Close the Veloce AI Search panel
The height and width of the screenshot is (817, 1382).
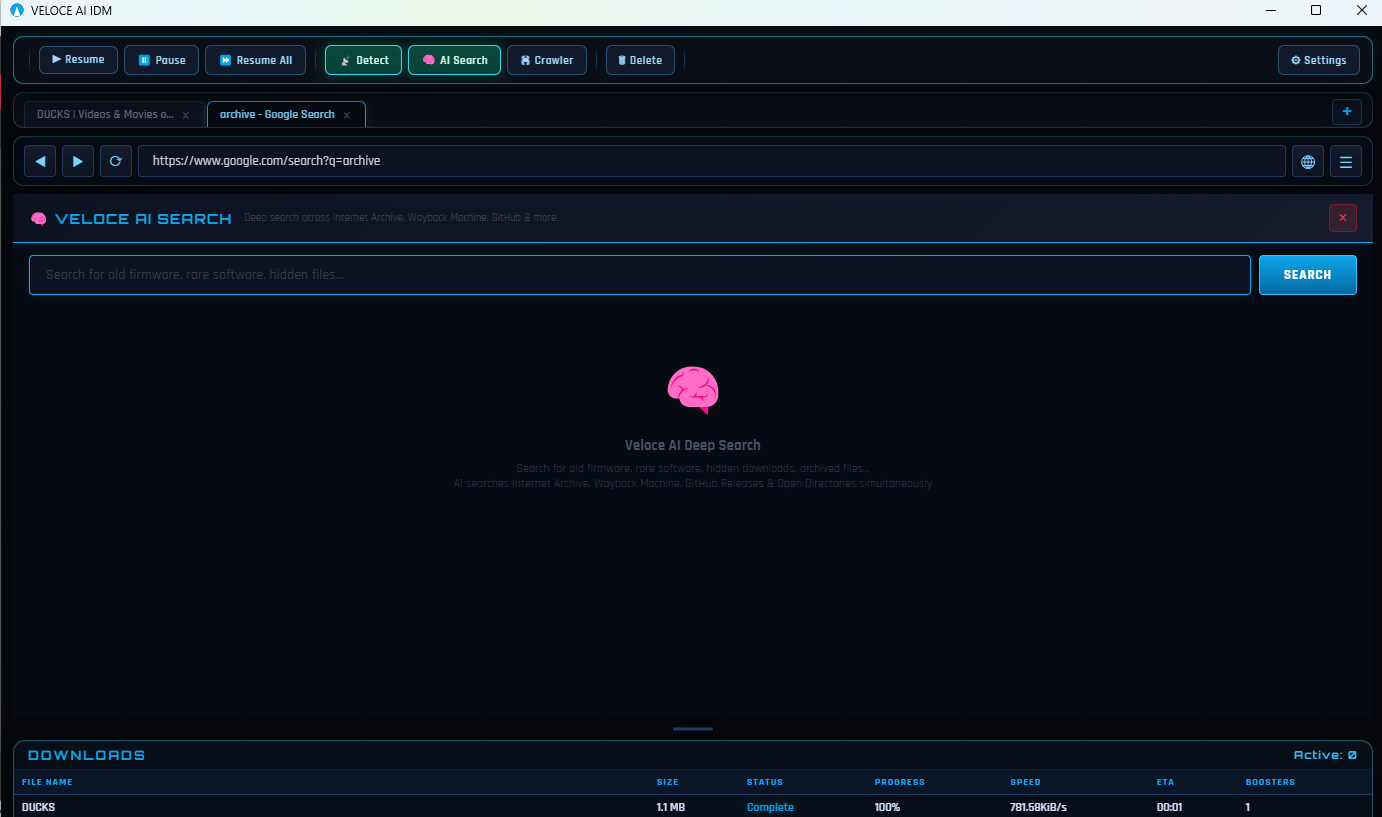click(1343, 218)
